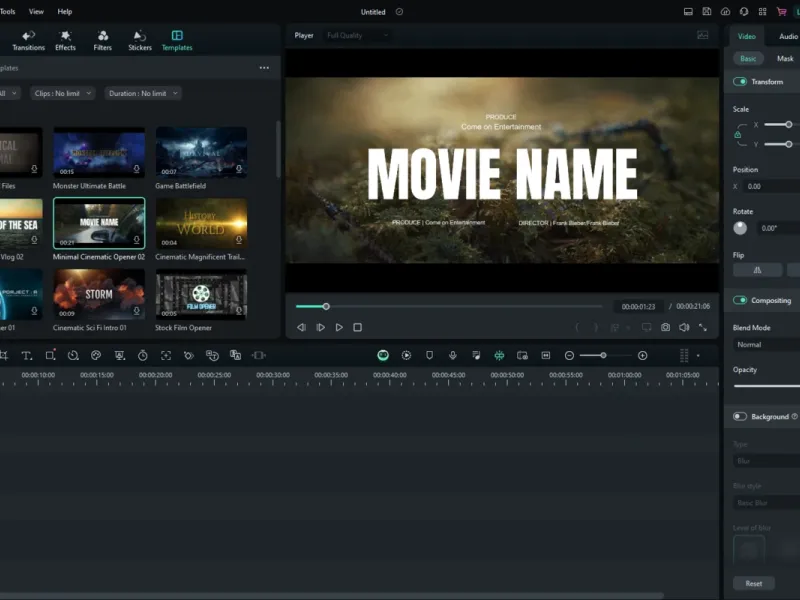Stop playback with the square button

point(358,327)
